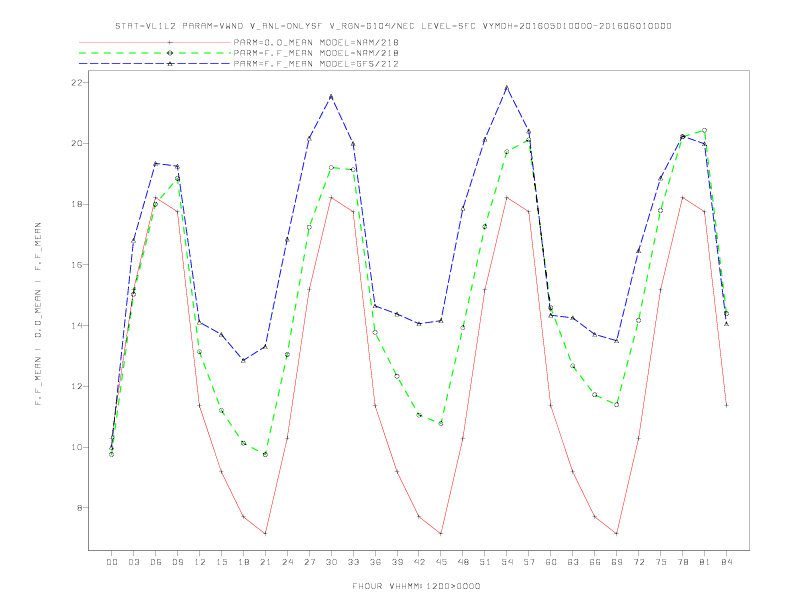Click y-axis tick value 10
The width and height of the screenshot is (792, 612).
click(77, 447)
